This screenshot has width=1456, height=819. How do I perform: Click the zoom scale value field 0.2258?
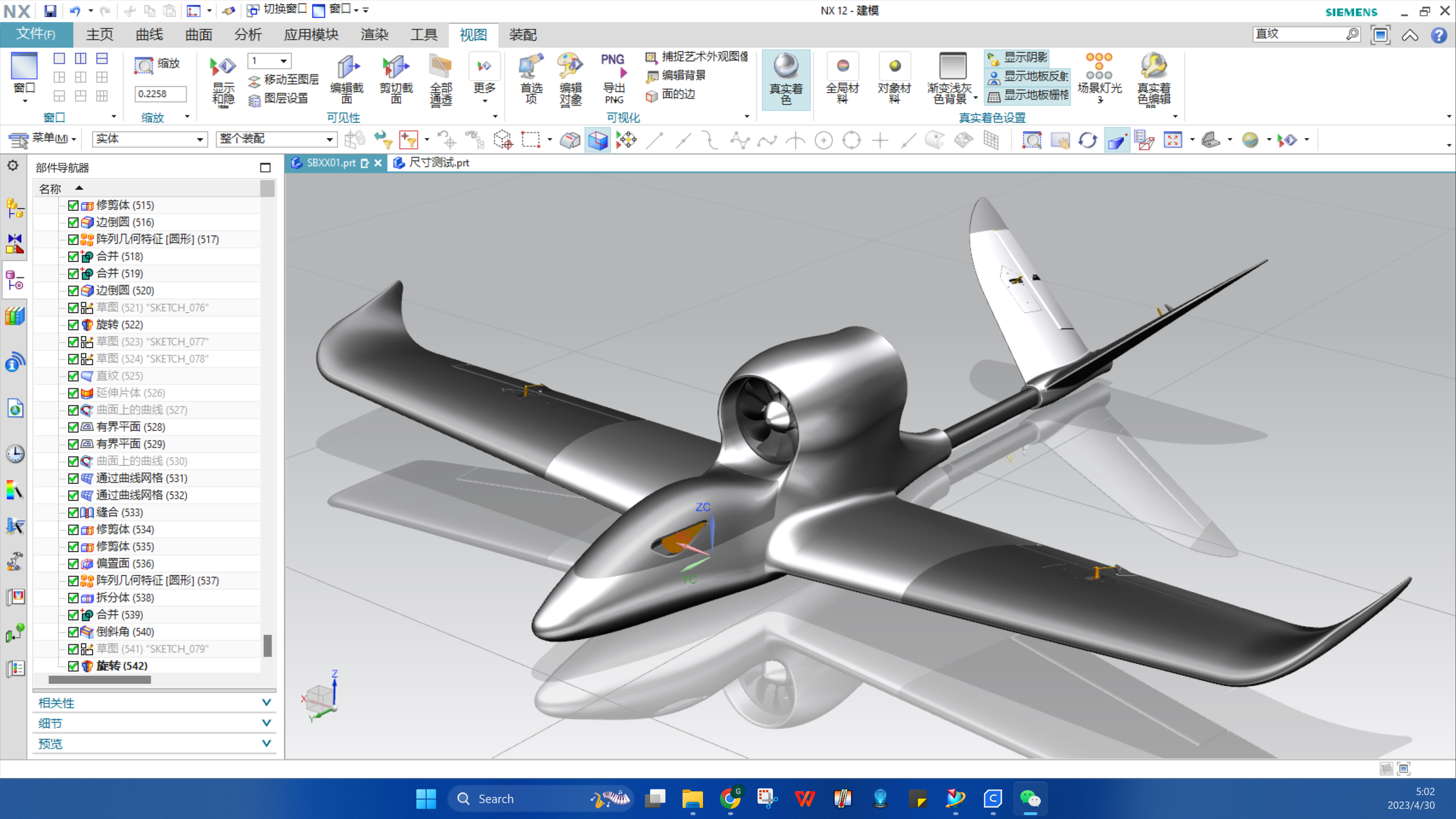tap(160, 94)
